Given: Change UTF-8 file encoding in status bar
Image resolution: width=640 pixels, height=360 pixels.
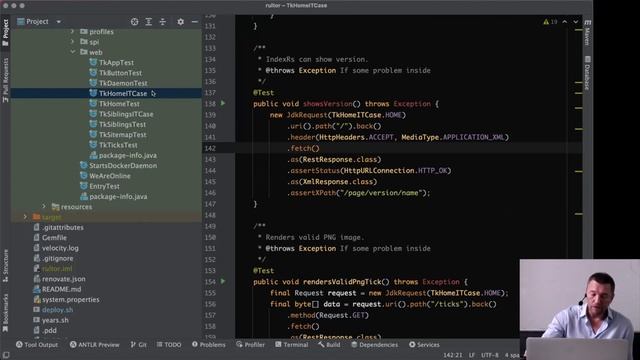Looking at the screenshot, I should pyautogui.click(x=490, y=356).
